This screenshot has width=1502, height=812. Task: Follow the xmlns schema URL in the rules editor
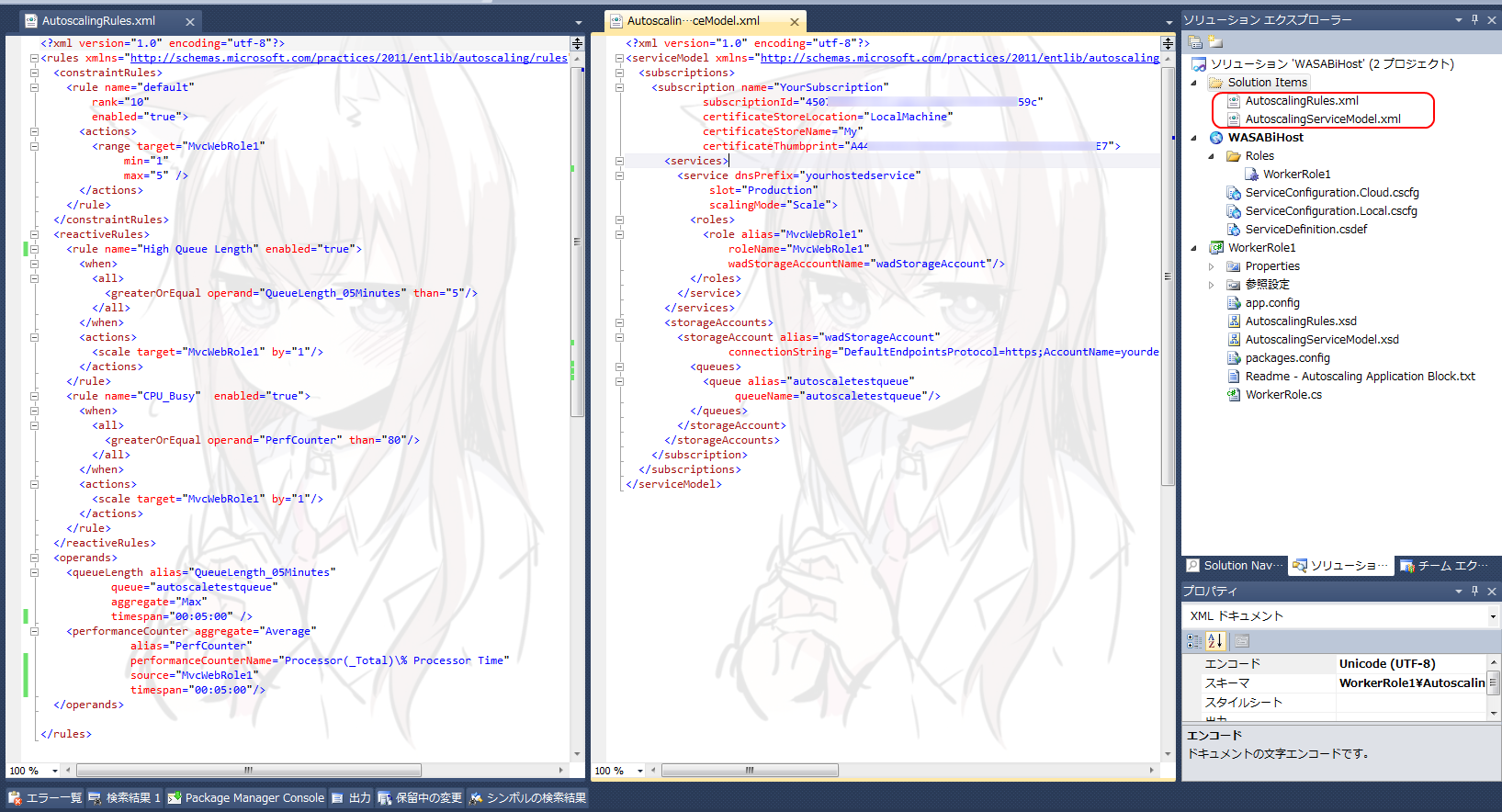coord(348,58)
